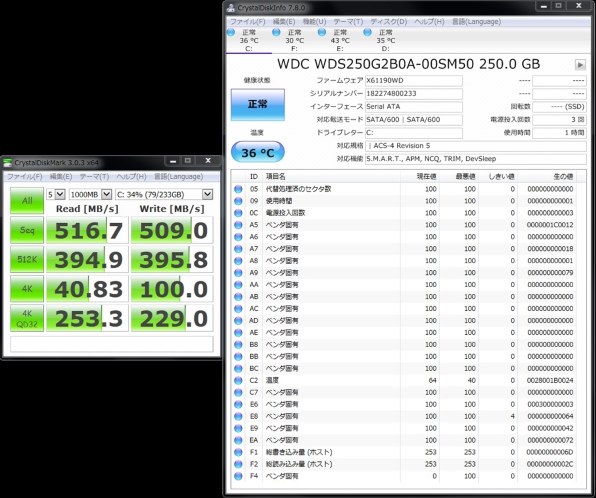
Task: Click the status icon of attribute 0C
Action: tap(238, 213)
